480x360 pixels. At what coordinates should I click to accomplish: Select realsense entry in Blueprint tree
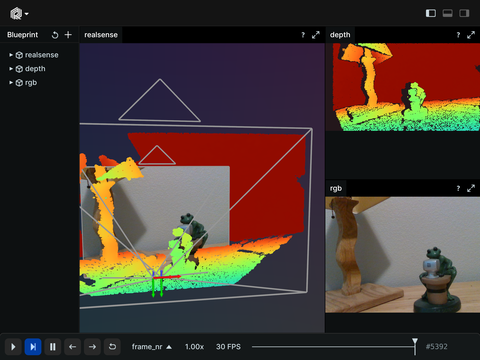coord(42,55)
